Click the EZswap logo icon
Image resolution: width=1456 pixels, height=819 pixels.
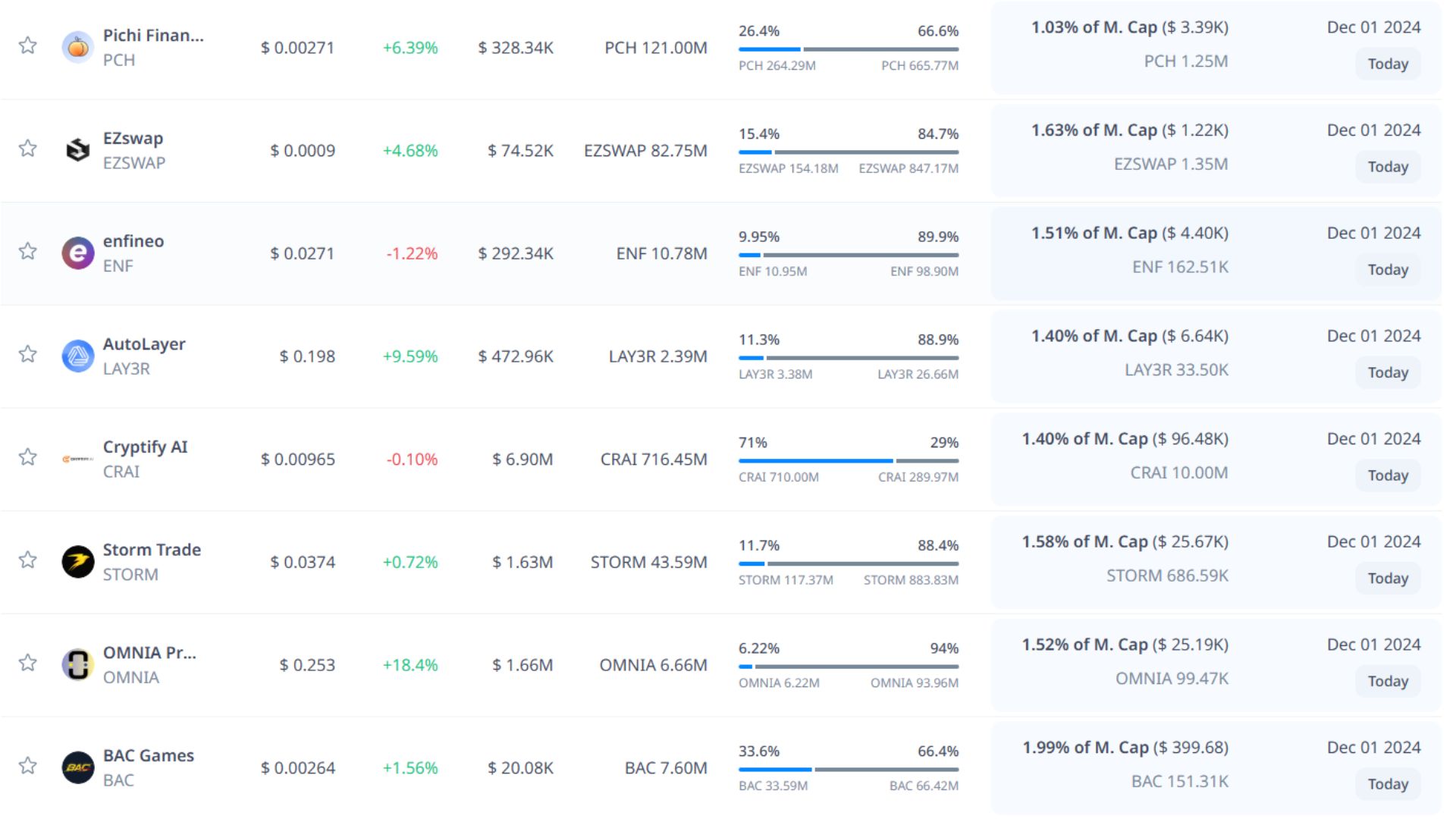click(x=77, y=150)
